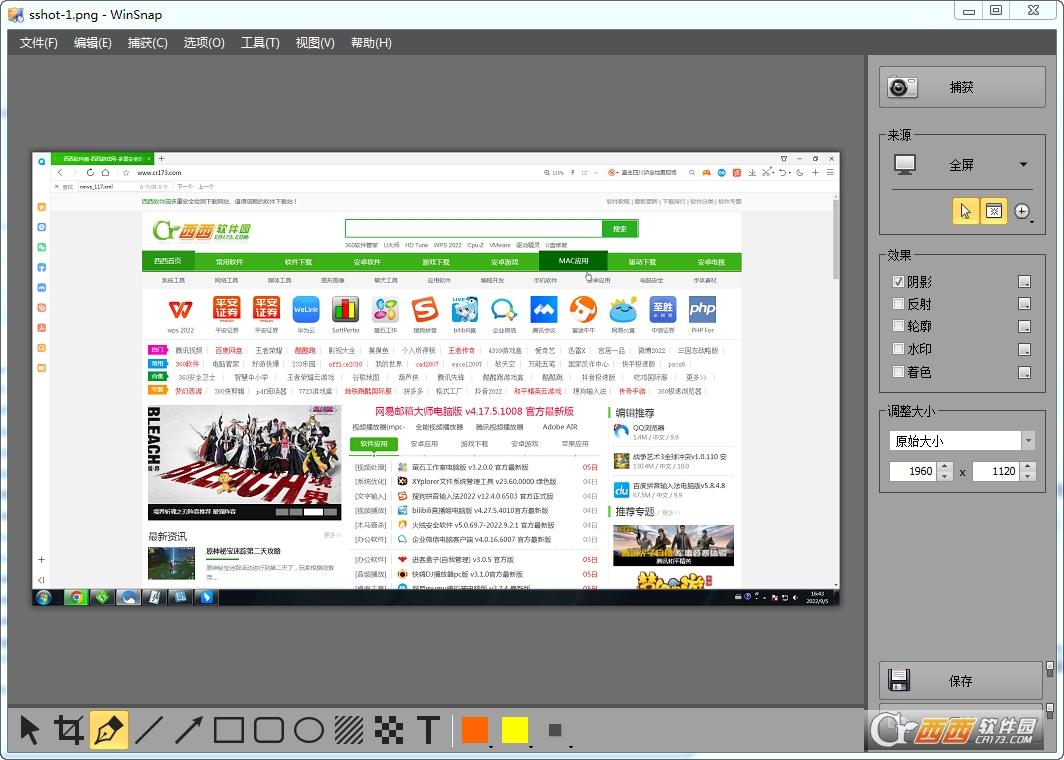Enable the 轮廓 outline effect checkbox
The height and width of the screenshot is (760, 1064).
(x=898, y=326)
